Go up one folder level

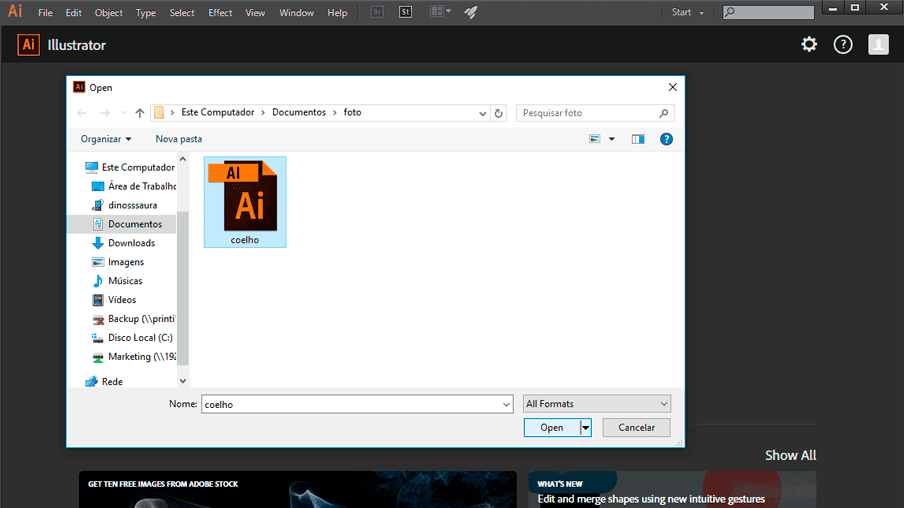pyautogui.click(x=139, y=113)
